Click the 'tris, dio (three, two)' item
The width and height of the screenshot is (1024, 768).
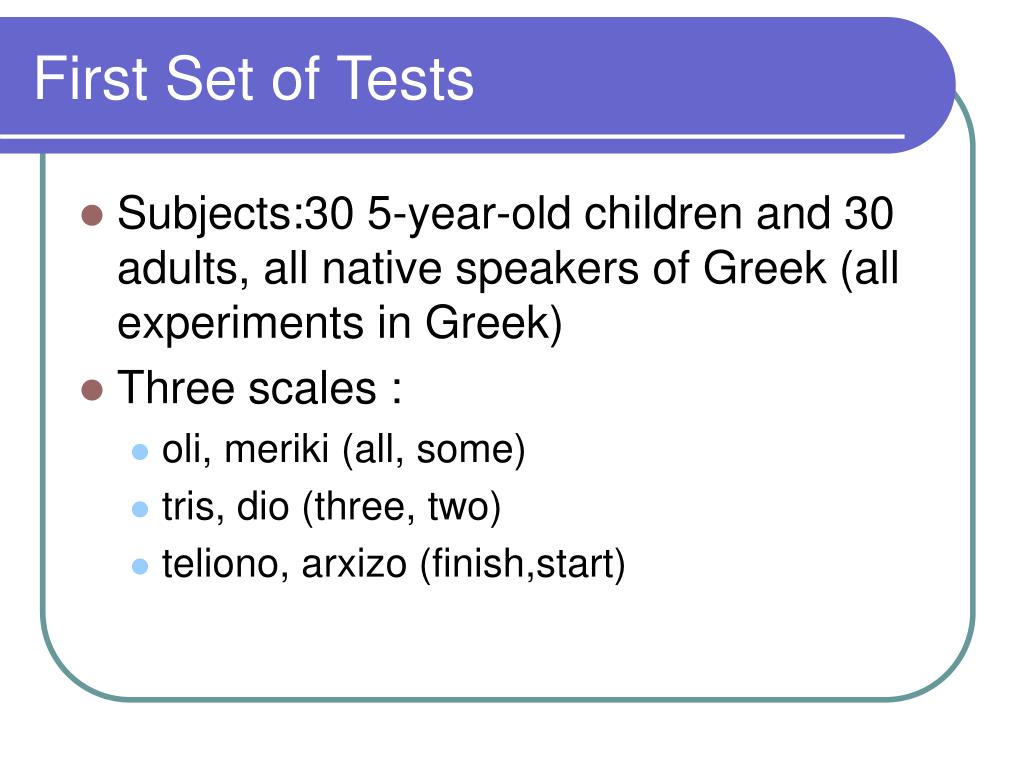click(x=332, y=507)
